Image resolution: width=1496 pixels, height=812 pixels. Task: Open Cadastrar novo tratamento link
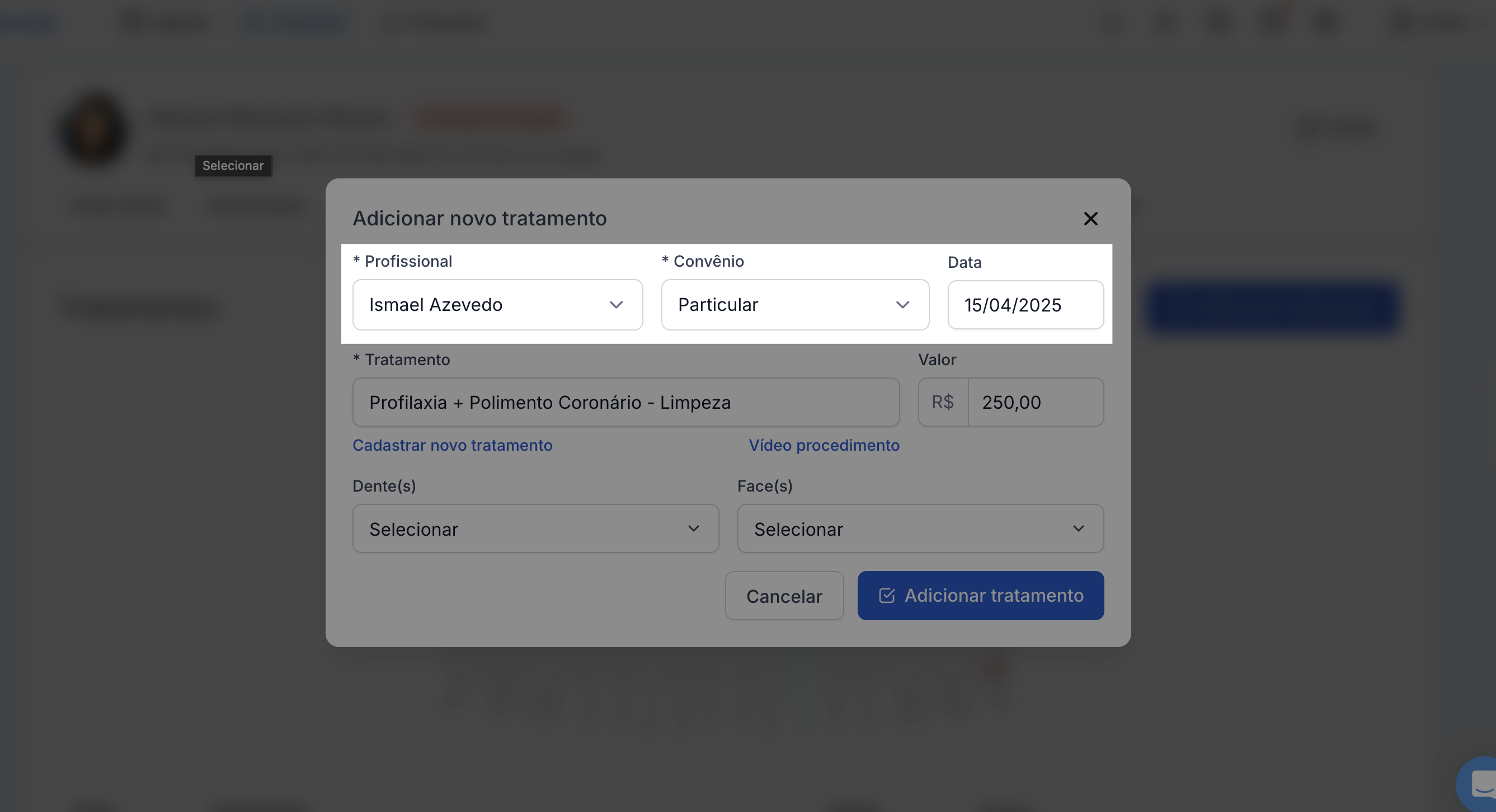click(453, 445)
